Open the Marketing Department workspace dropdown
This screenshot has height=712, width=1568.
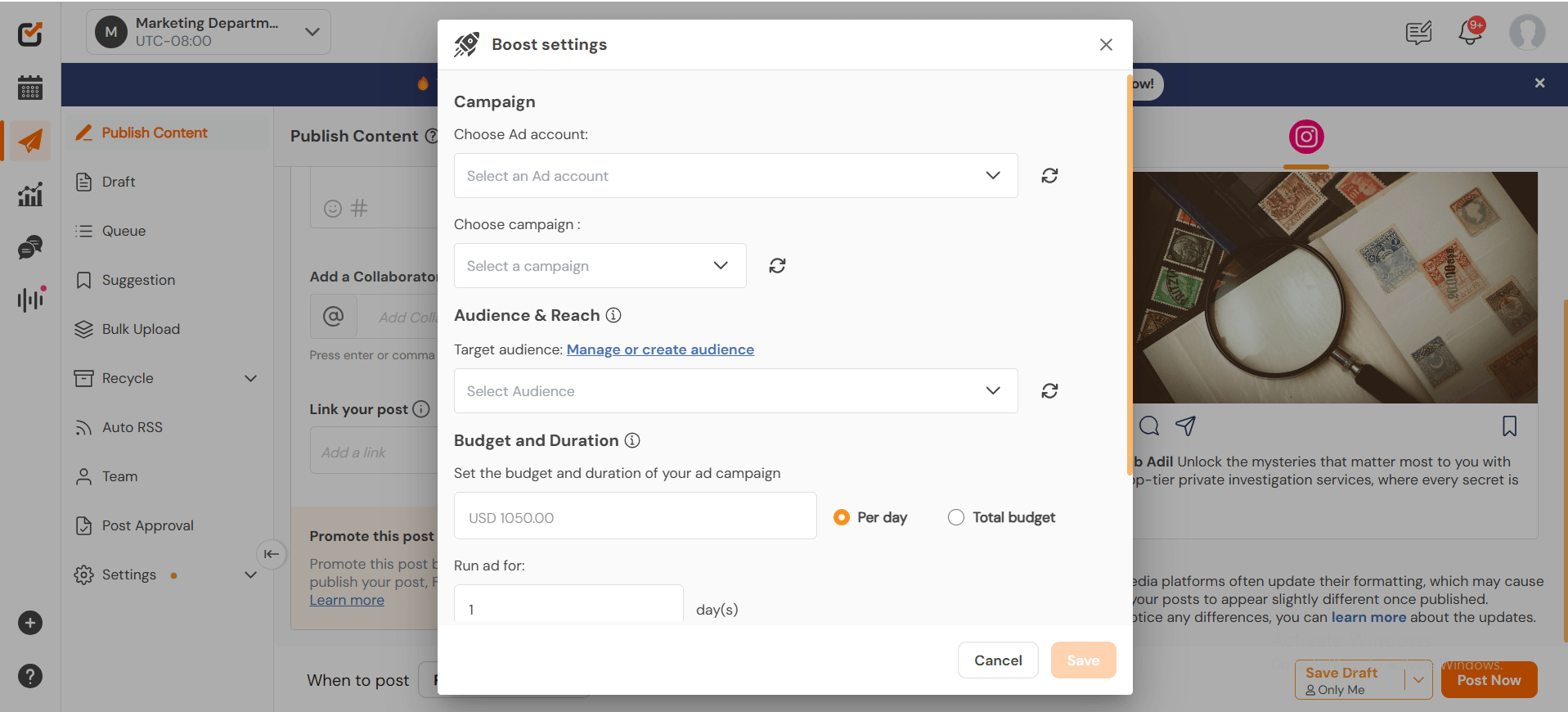(x=209, y=32)
